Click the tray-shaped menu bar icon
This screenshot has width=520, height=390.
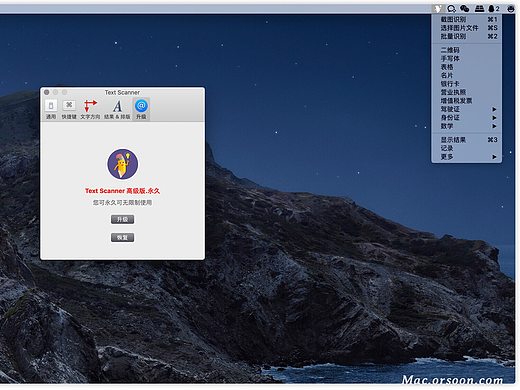[479, 9]
